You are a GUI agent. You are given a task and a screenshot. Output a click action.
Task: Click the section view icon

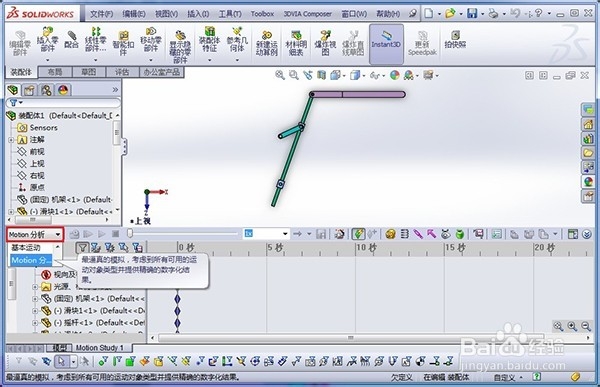[x=321, y=75]
